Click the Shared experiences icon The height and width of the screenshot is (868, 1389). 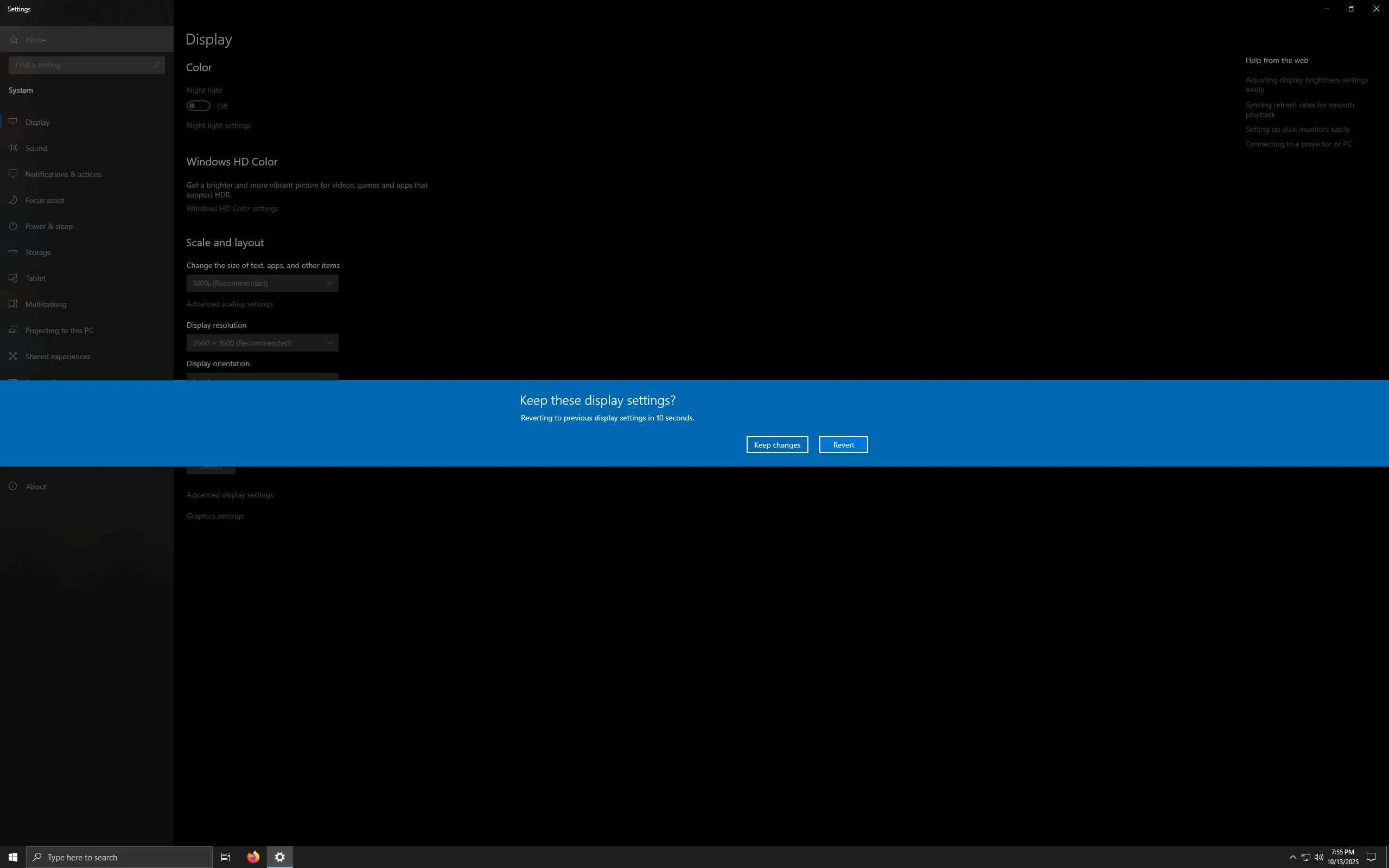click(x=13, y=356)
